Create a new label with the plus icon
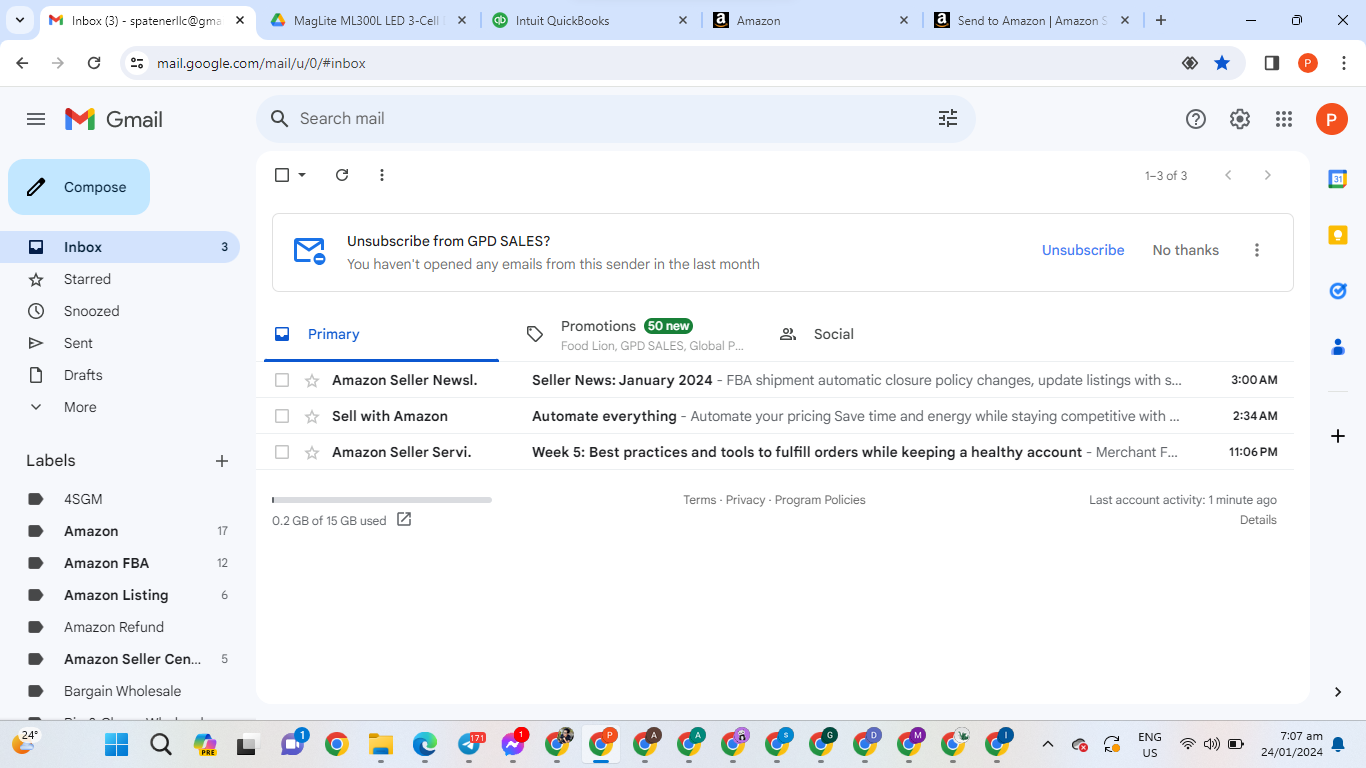Viewport: 1366px width, 768px height. [222, 461]
